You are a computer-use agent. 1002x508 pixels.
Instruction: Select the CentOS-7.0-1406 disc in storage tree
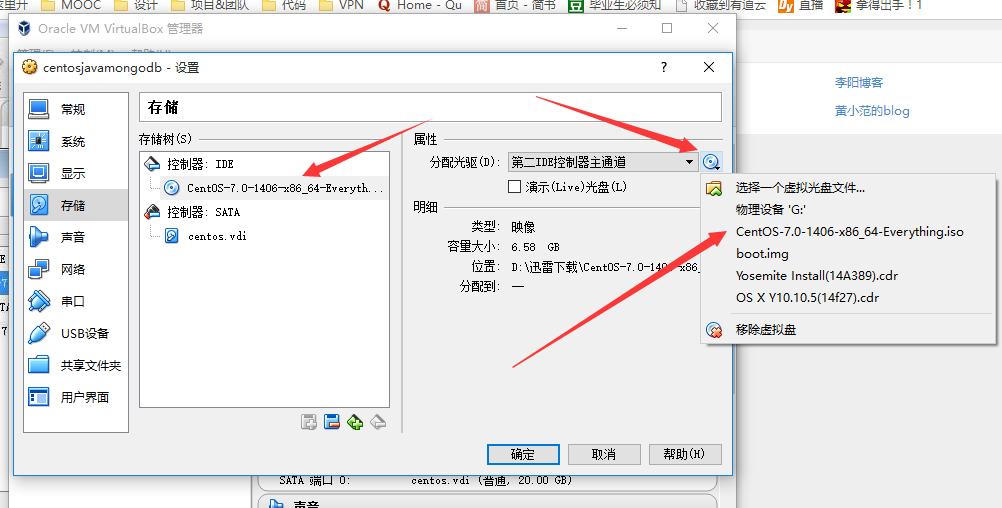[274, 188]
